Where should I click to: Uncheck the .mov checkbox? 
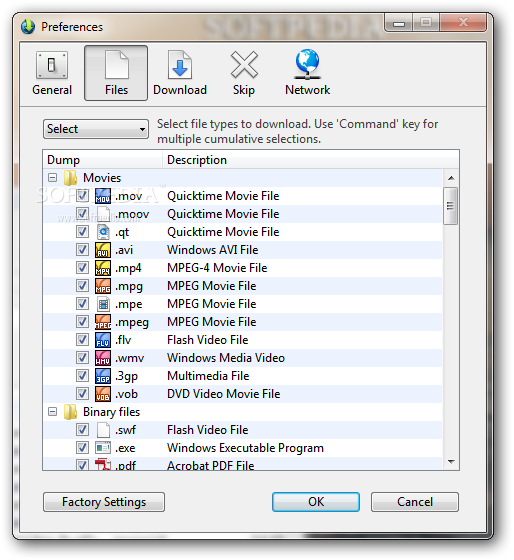pos(82,195)
